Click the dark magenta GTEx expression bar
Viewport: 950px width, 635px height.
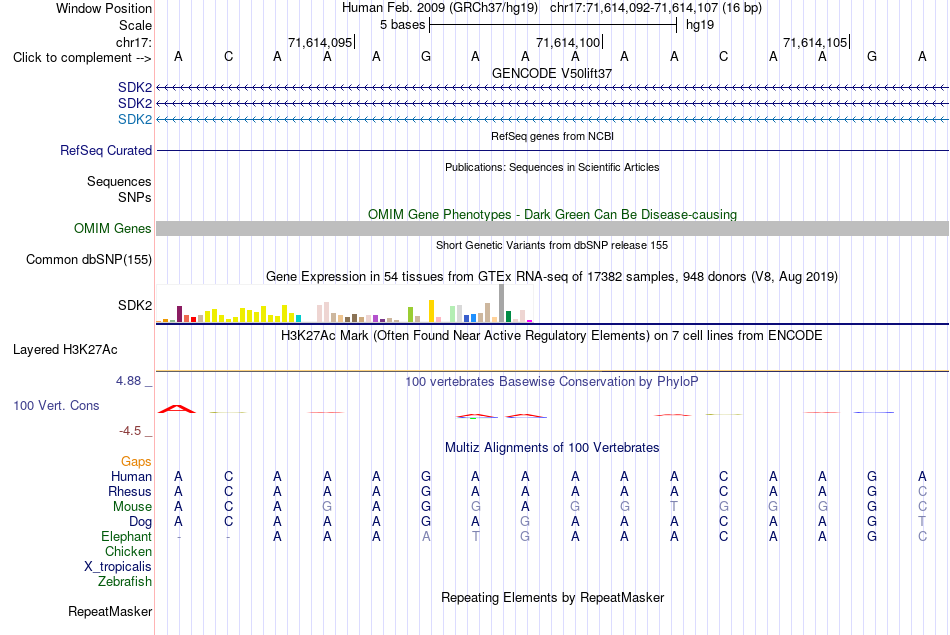coord(179,314)
